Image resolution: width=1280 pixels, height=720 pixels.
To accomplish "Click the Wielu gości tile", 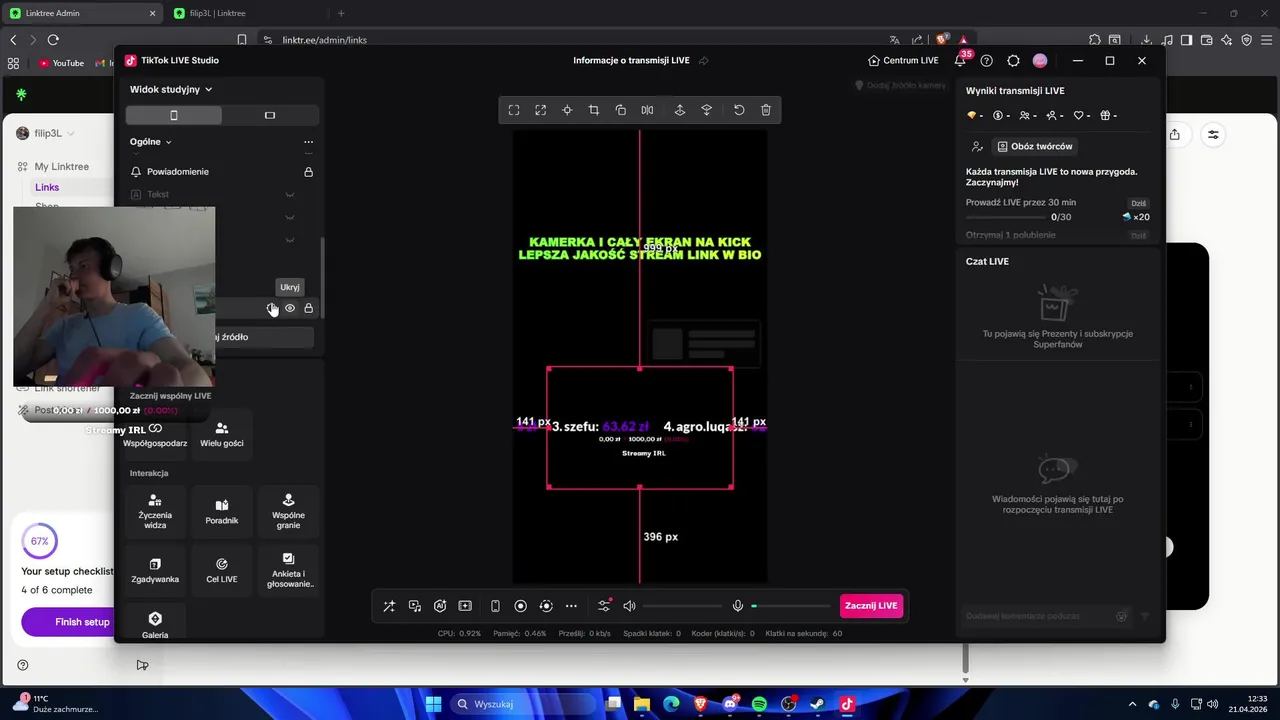I will 222,433.
